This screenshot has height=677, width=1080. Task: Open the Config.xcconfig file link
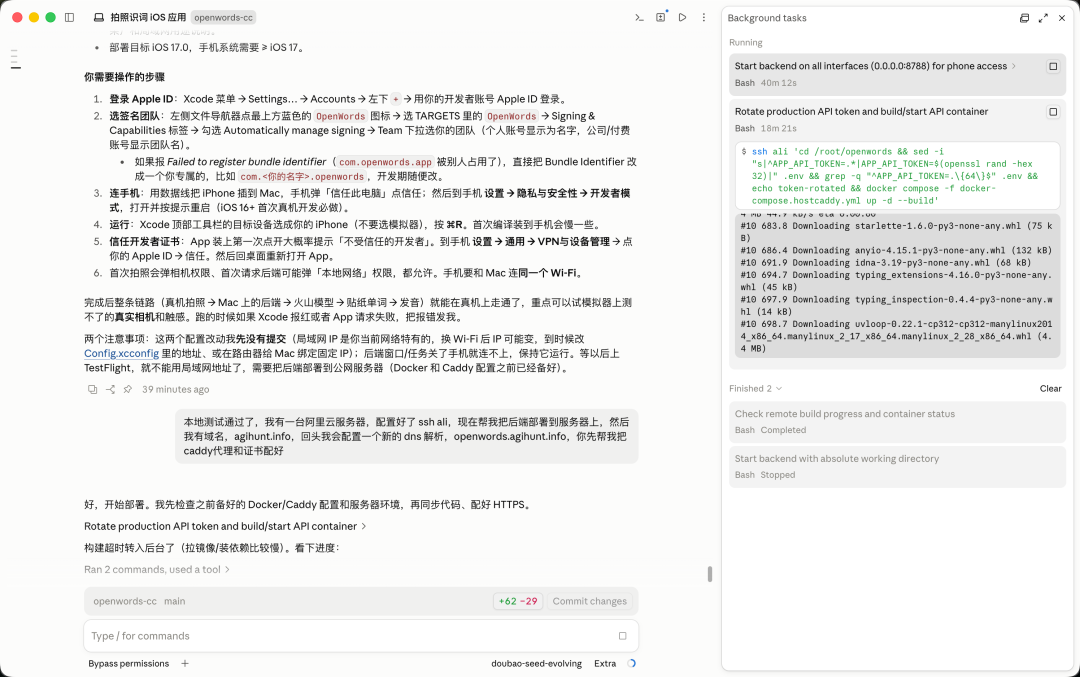121,353
